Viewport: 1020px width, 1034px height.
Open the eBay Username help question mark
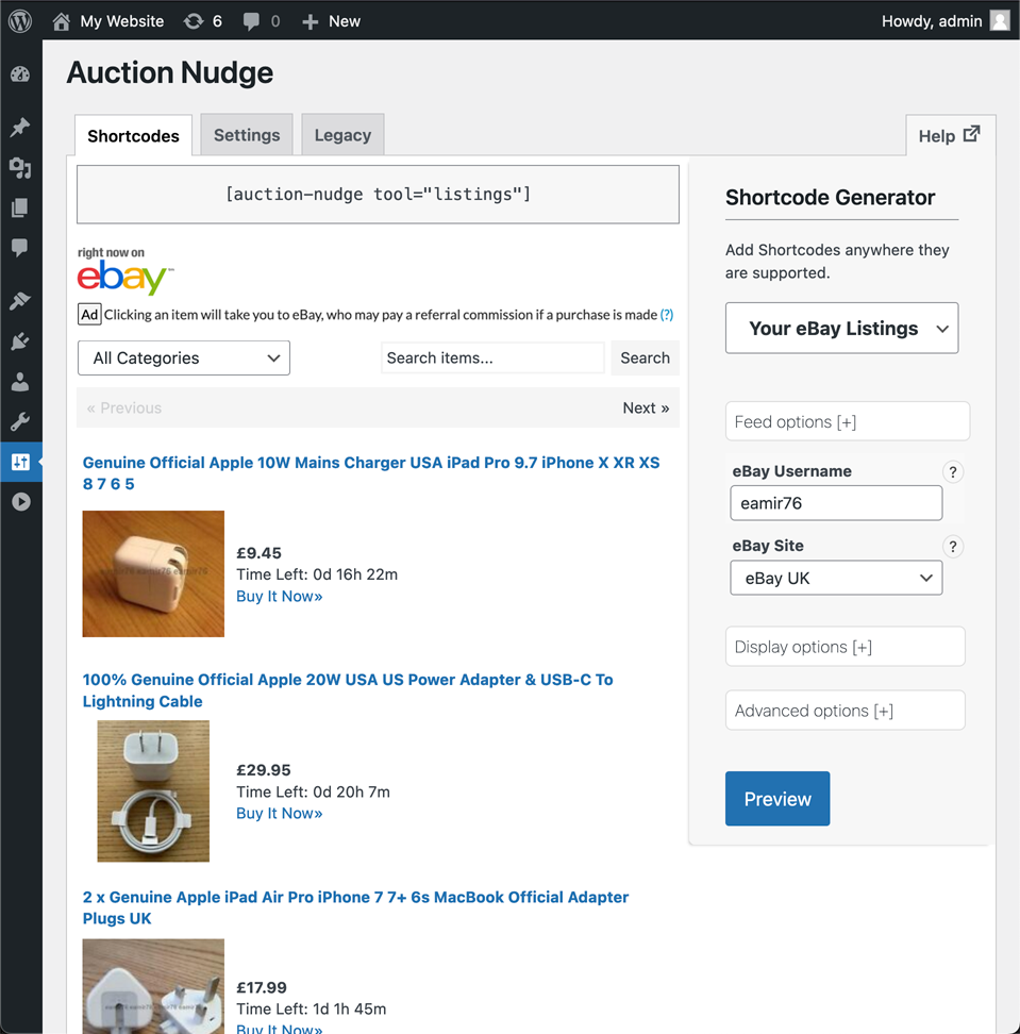click(x=952, y=472)
